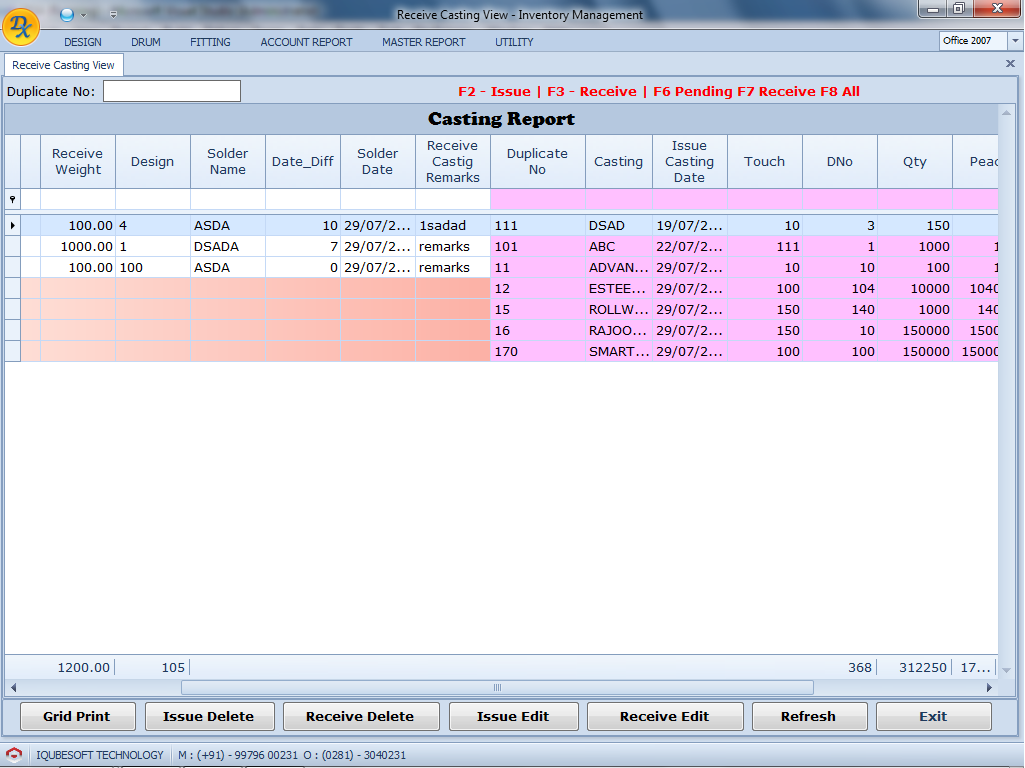Viewport: 1025px width, 768px height.
Task: Open the quick access toolbar customize arrow
Action: pyautogui.click(x=113, y=15)
